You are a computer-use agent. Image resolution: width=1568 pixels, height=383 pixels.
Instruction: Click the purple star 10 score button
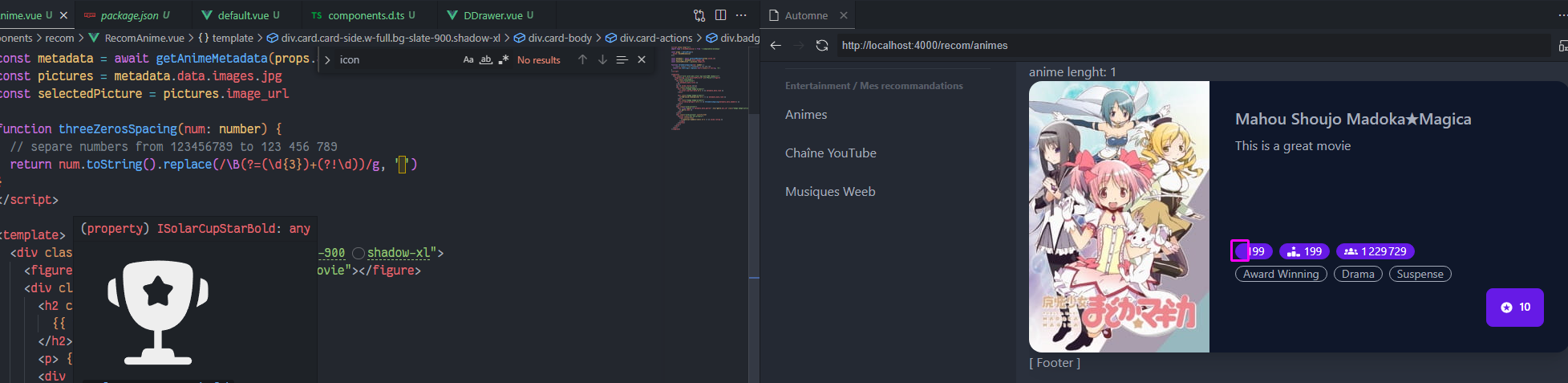click(x=1514, y=307)
